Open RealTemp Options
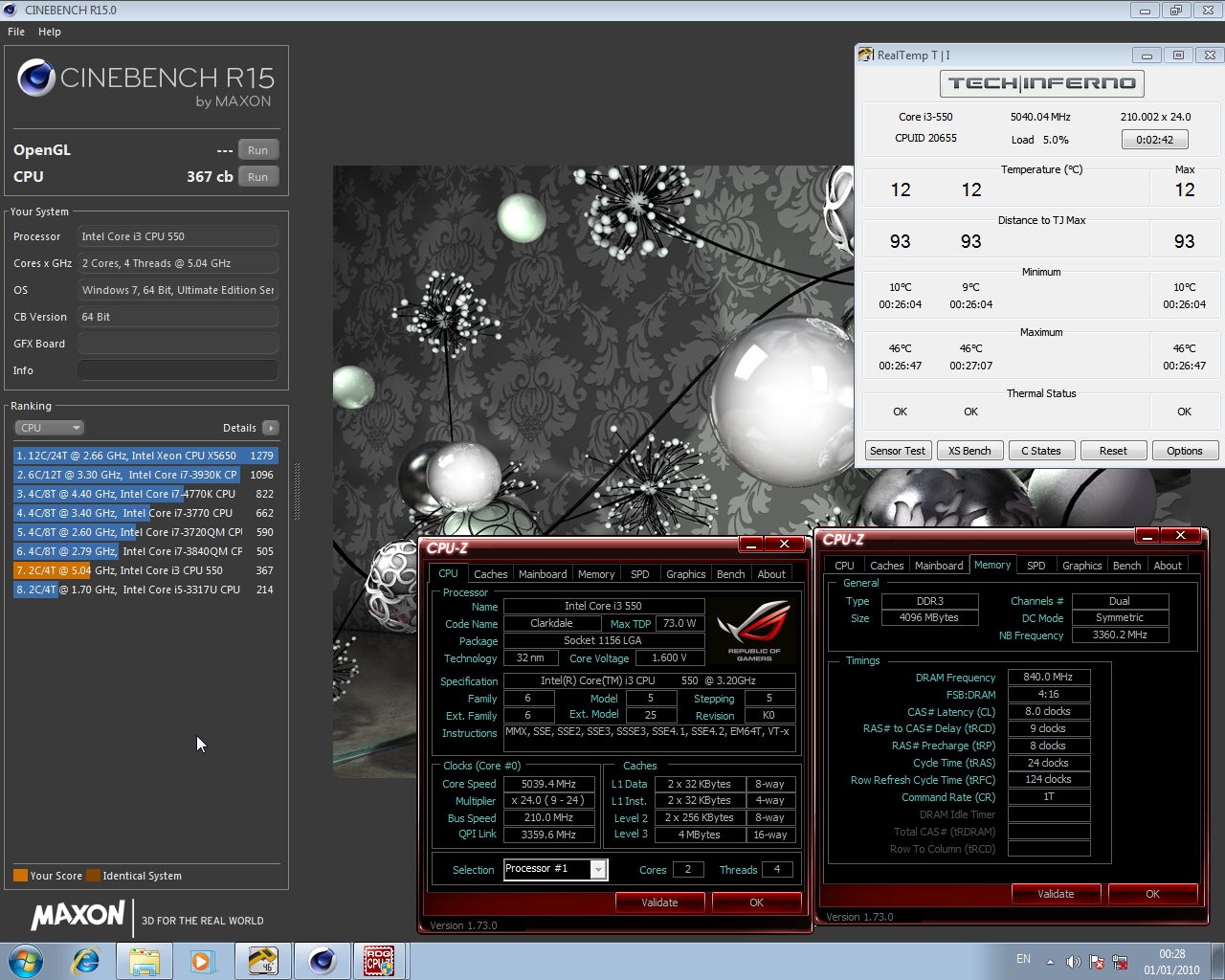 click(1185, 451)
